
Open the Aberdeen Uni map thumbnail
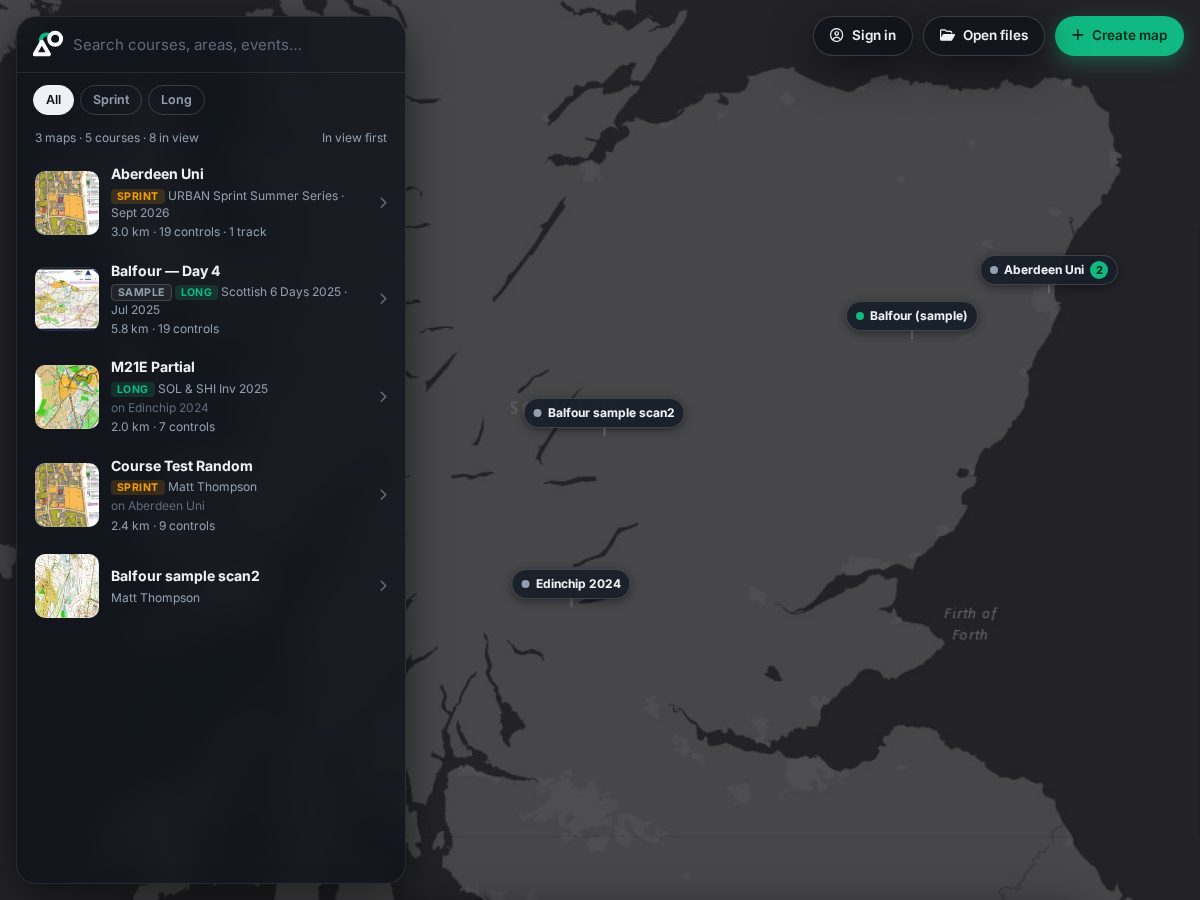coord(67,203)
